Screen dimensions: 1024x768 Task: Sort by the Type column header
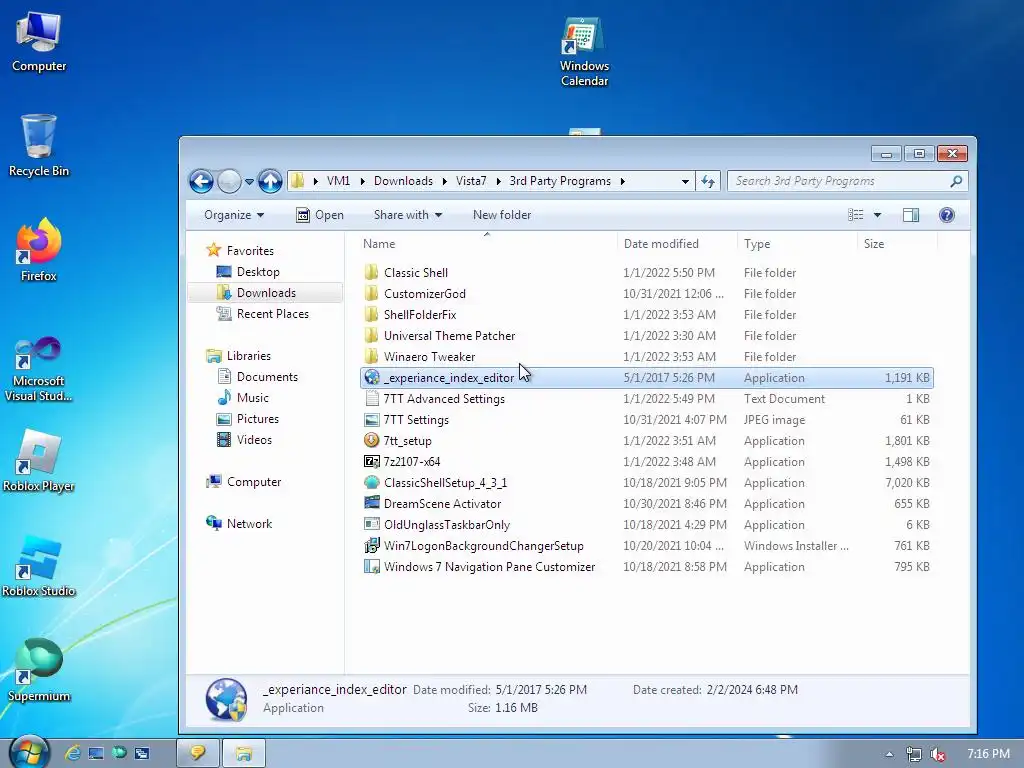point(797,244)
